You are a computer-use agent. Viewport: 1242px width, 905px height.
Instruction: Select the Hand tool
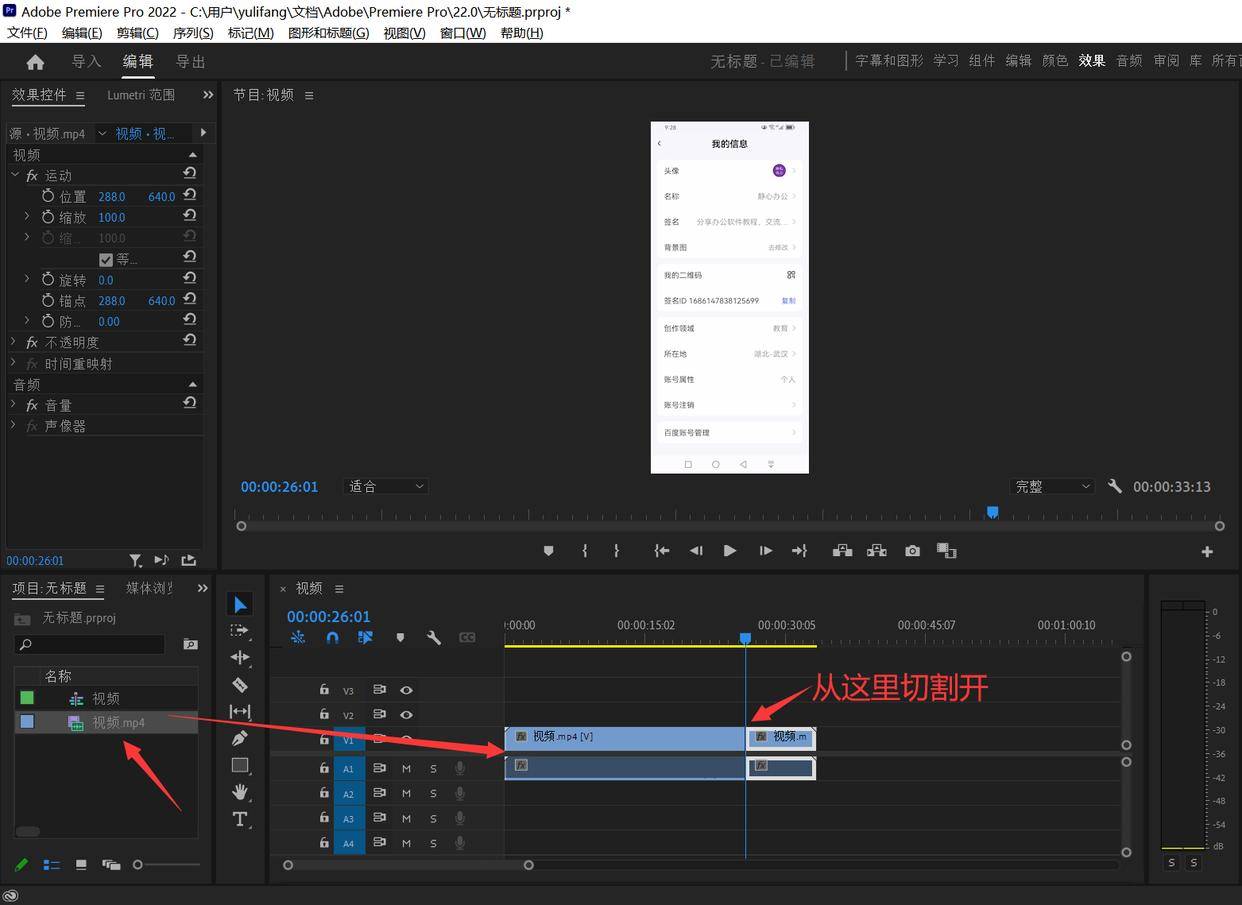pyautogui.click(x=240, y=792)
